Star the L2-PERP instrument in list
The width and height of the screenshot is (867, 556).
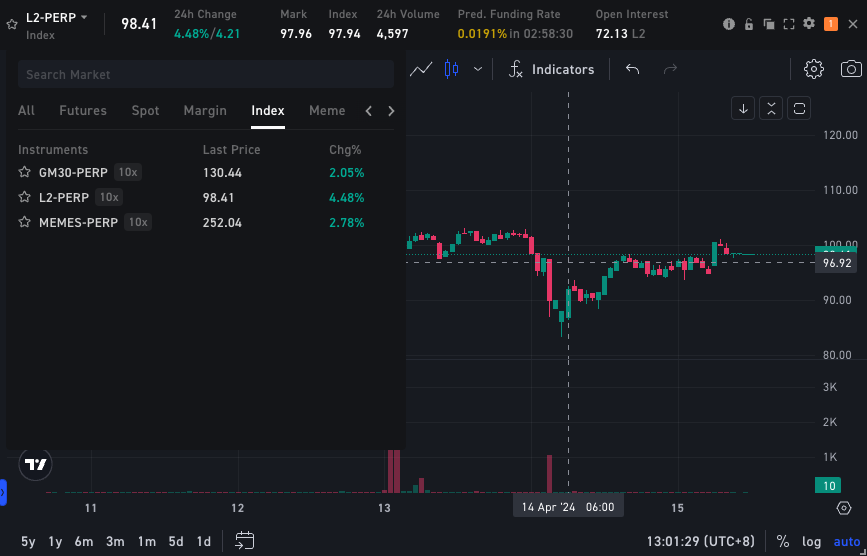click(24, 197)
